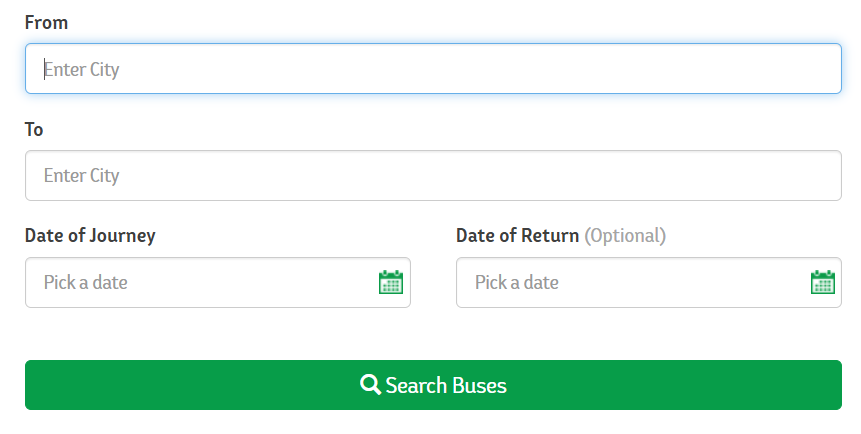Click "Enter City" placeholder in To field
This screenshot has width=861, height=434.
point(81,176)
